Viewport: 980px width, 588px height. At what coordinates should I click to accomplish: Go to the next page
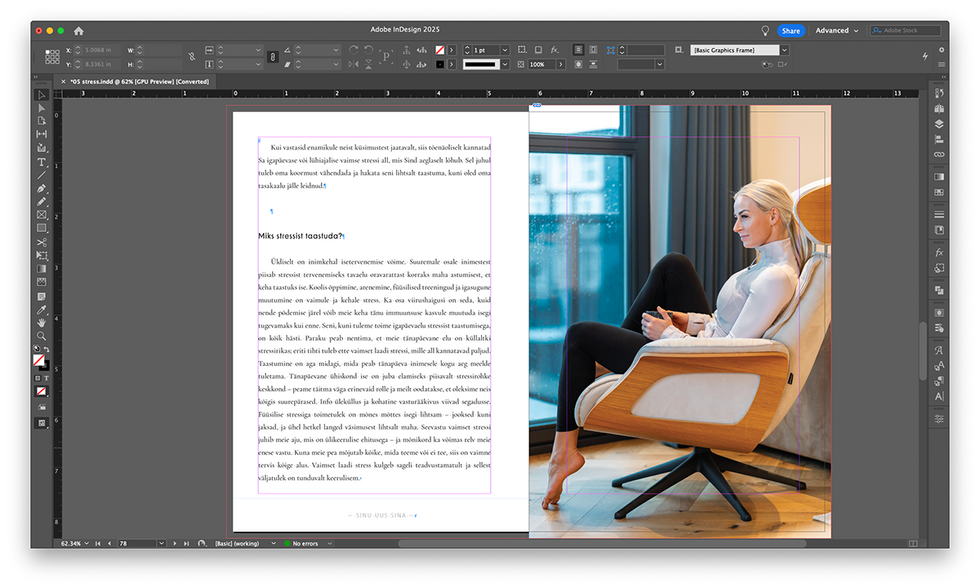(x=174, y=544)
